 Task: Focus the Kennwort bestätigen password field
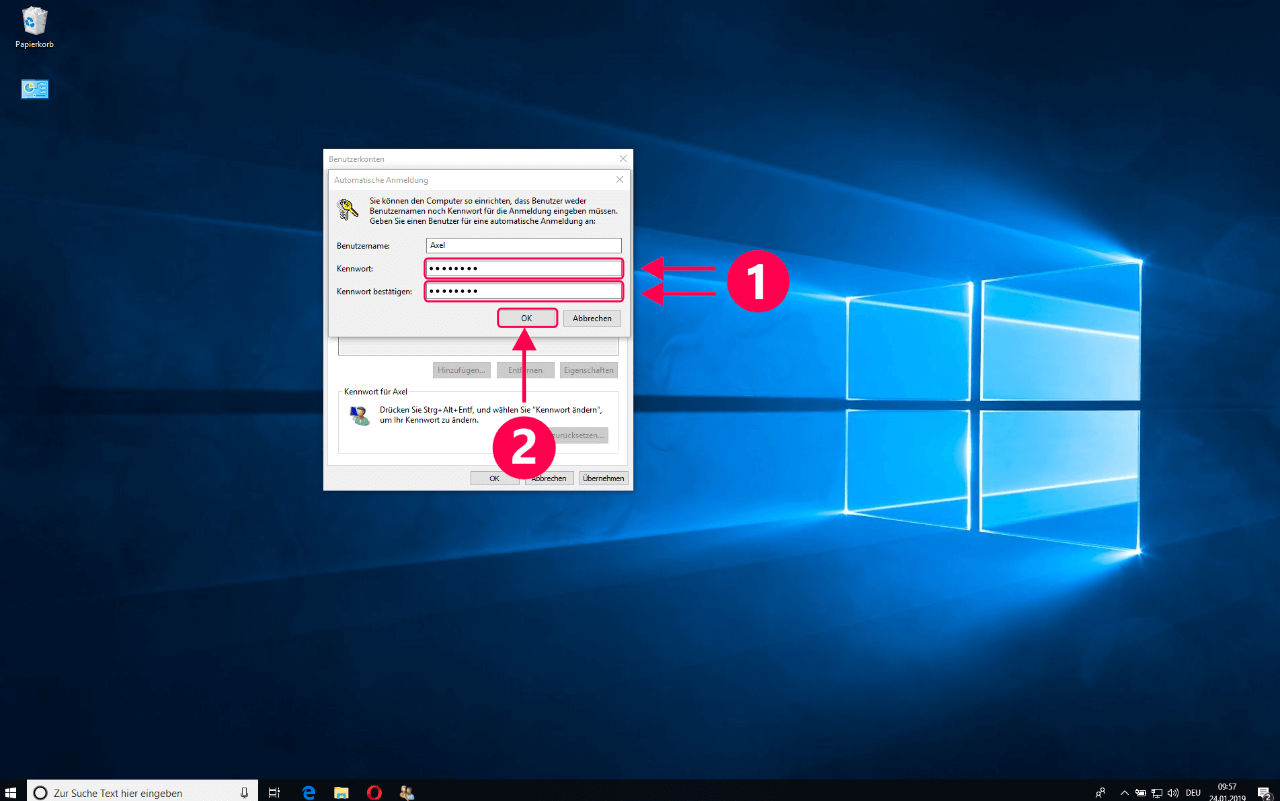[524, 291]
